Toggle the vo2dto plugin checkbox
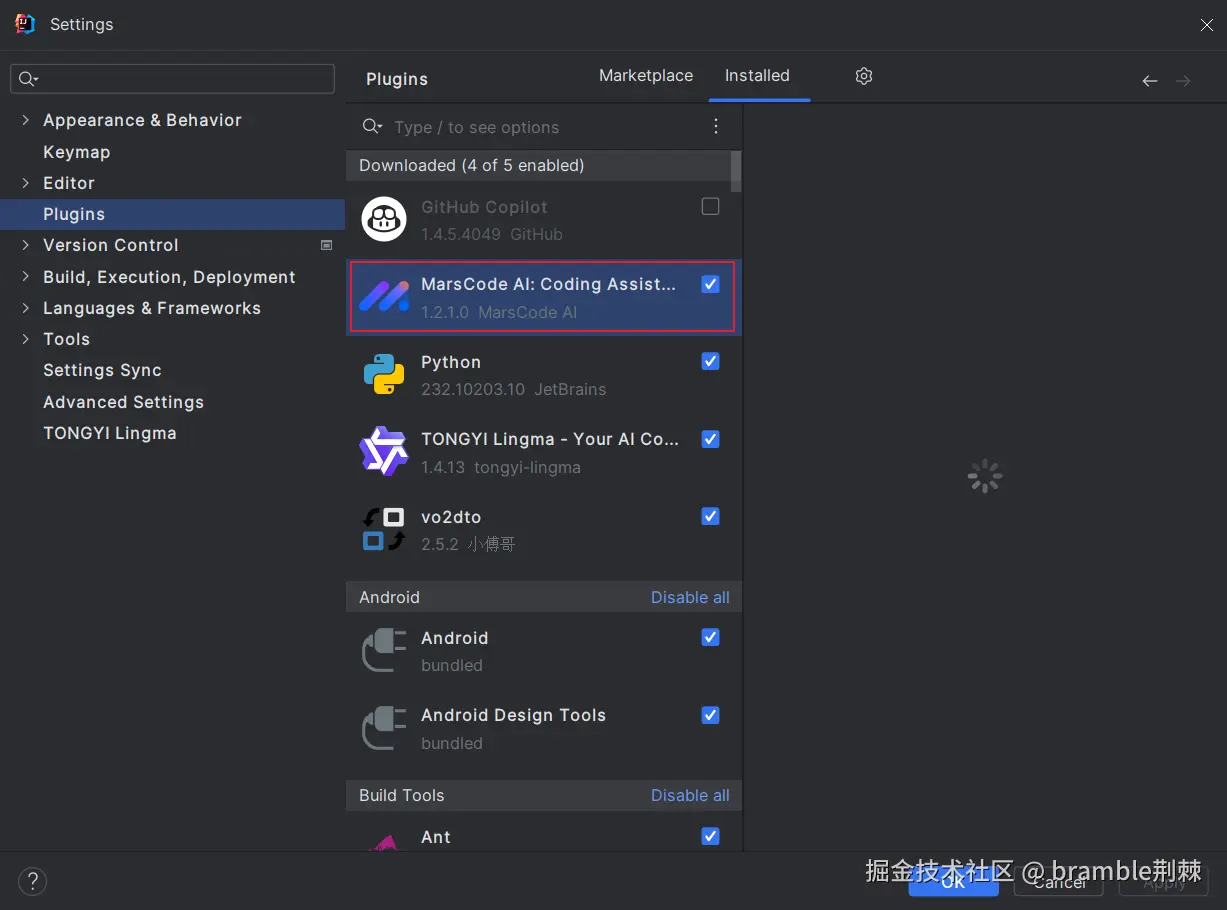Screen dimensions: 1227x910 tap(710, 516)
